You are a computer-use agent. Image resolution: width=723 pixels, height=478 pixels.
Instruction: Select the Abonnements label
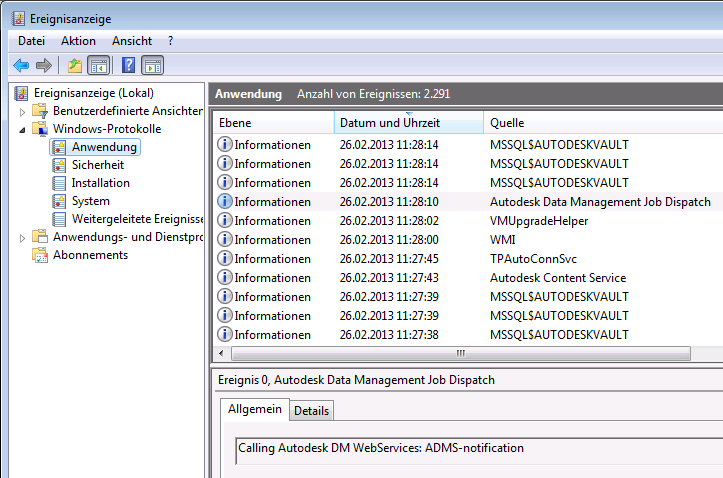point(90,255)
